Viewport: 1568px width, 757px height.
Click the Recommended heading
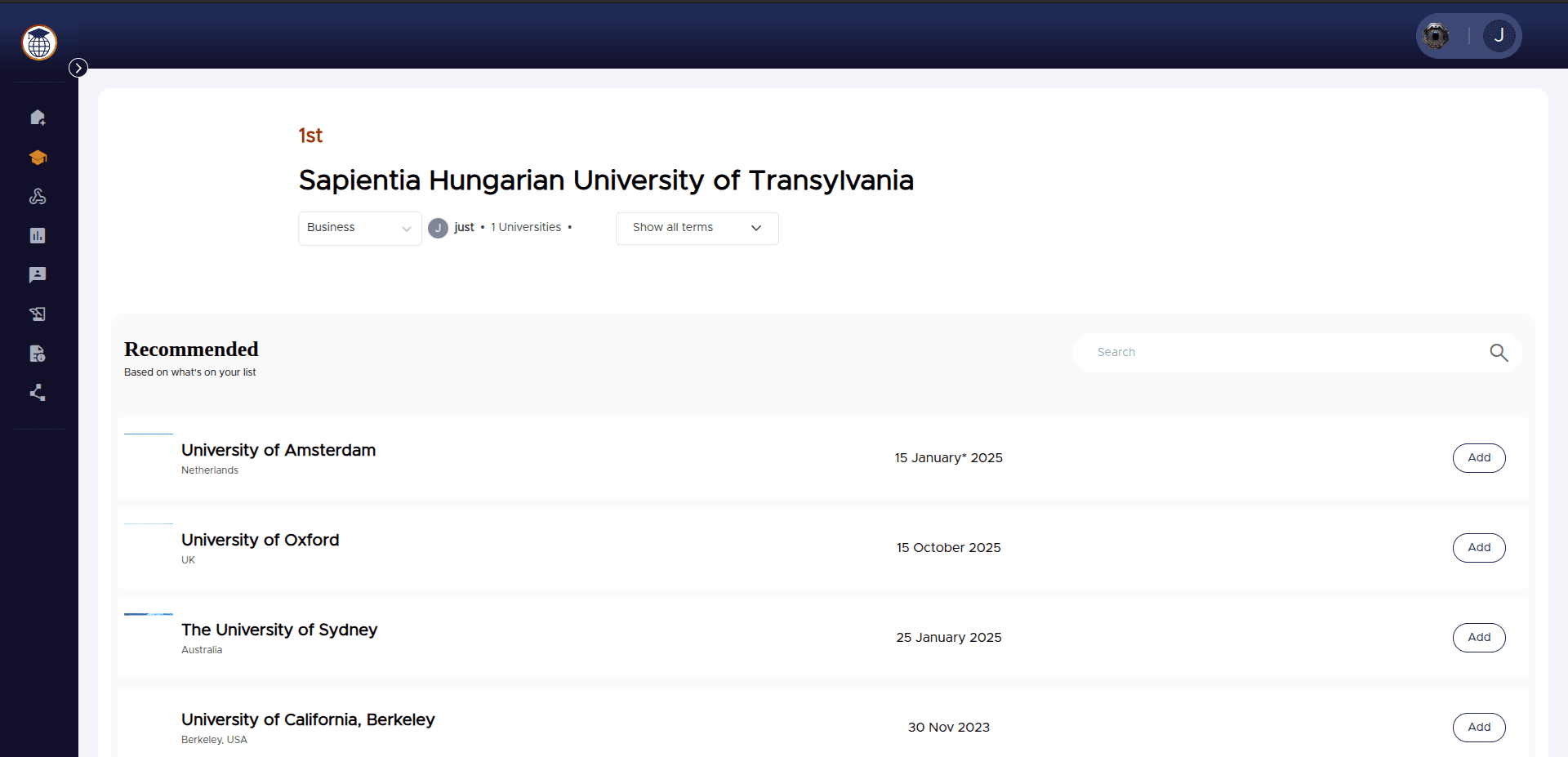pos(191,350)
